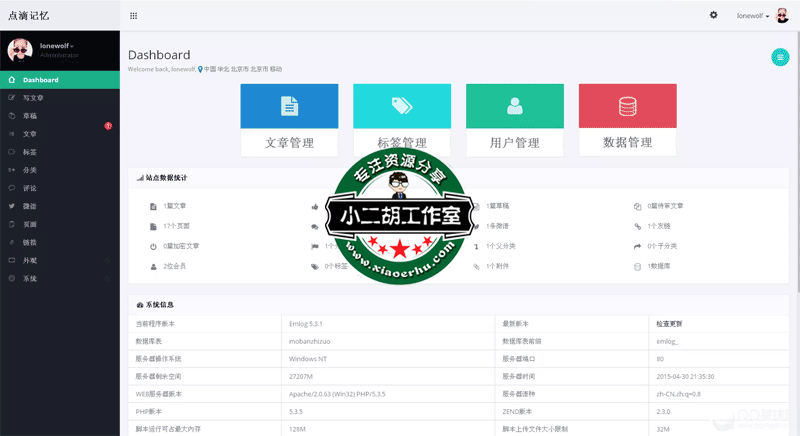Click the teal round menu button

(x=779, y=57)
